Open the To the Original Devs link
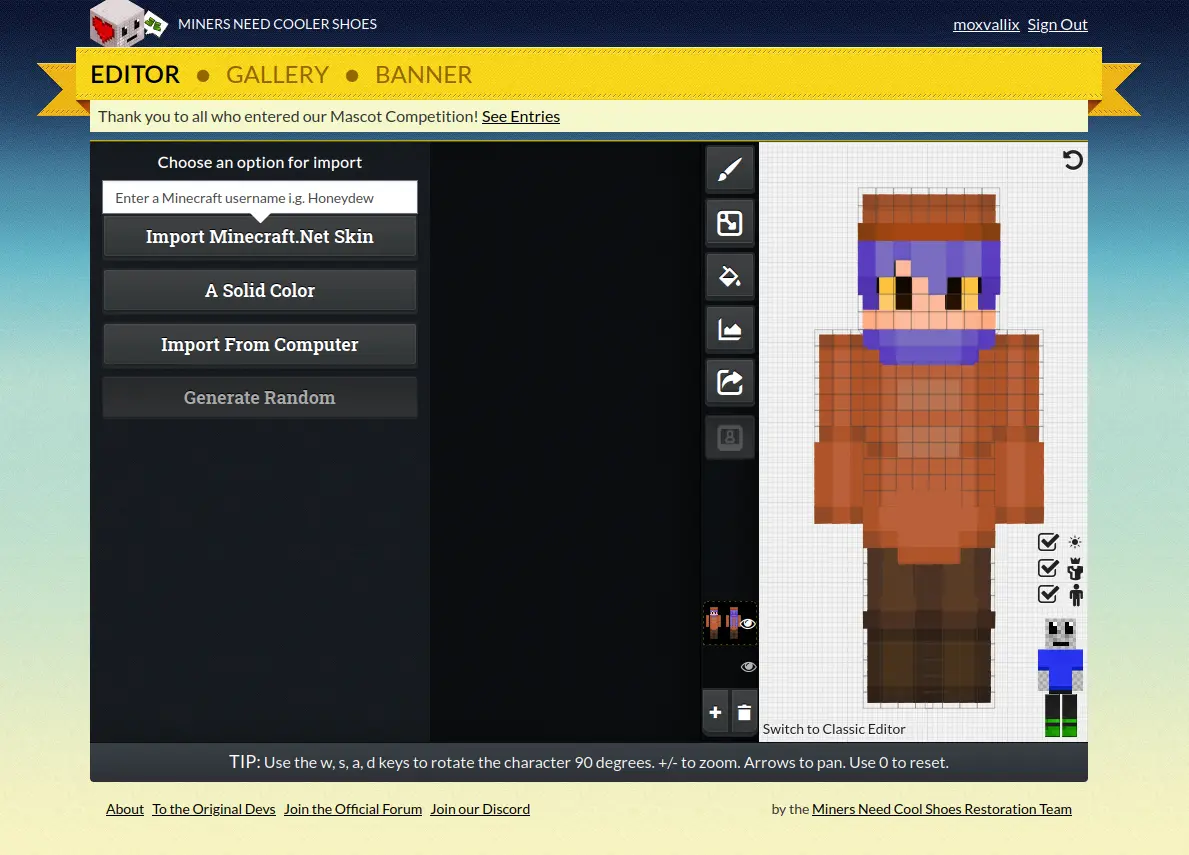 pyautogui.click(x=214, y=810)
